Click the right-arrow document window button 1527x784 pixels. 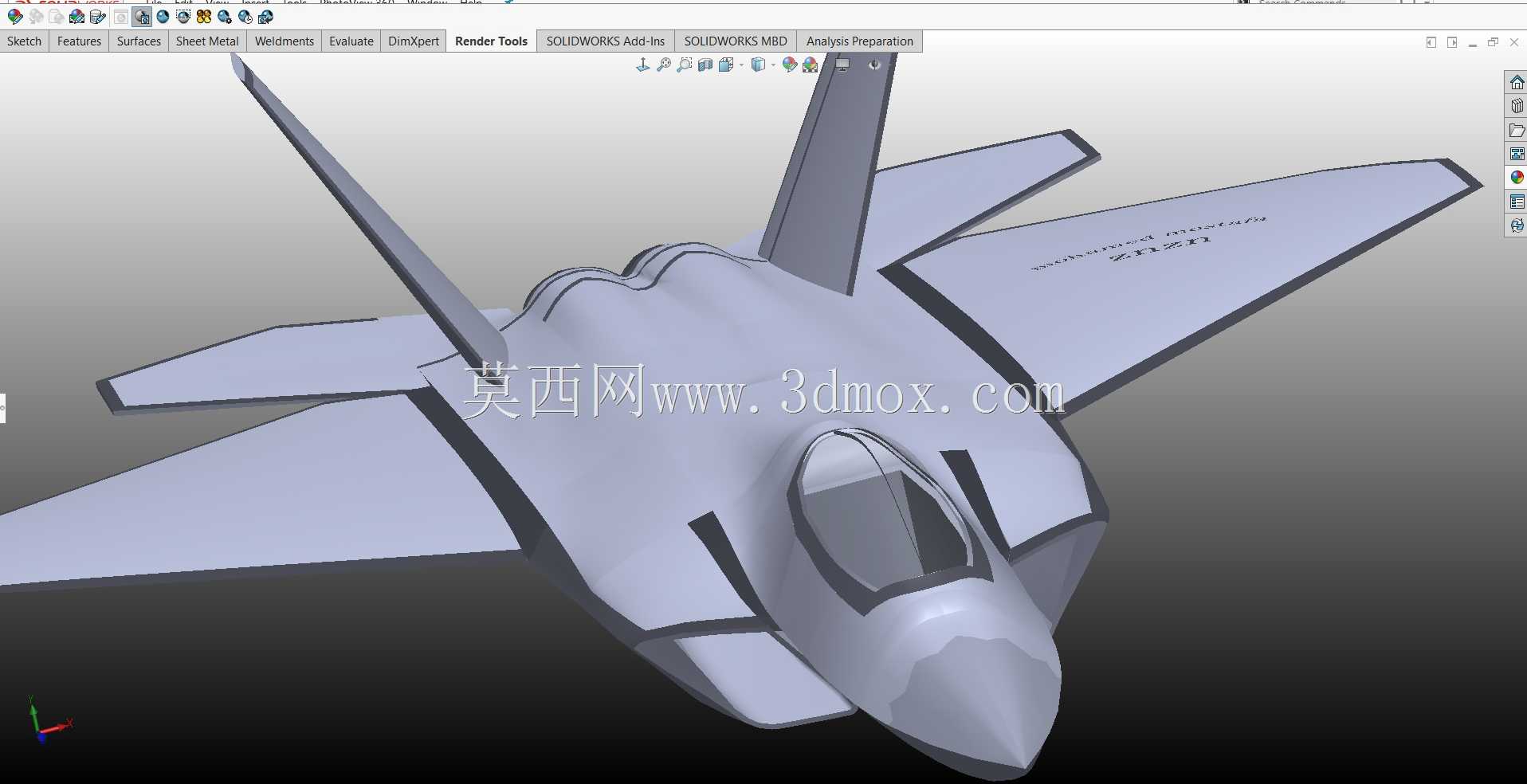1452,42
